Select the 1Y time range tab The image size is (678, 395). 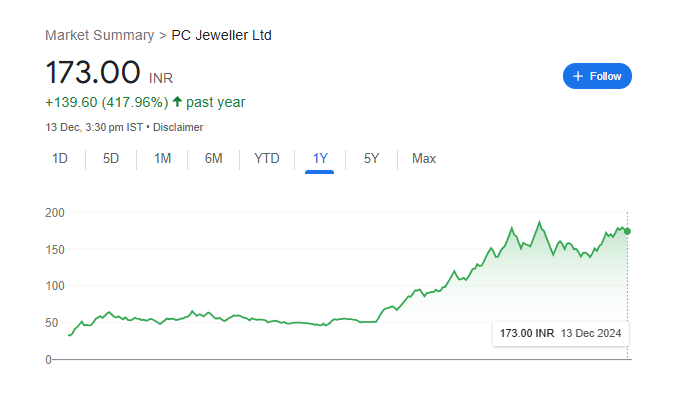(x=320, y=159)
